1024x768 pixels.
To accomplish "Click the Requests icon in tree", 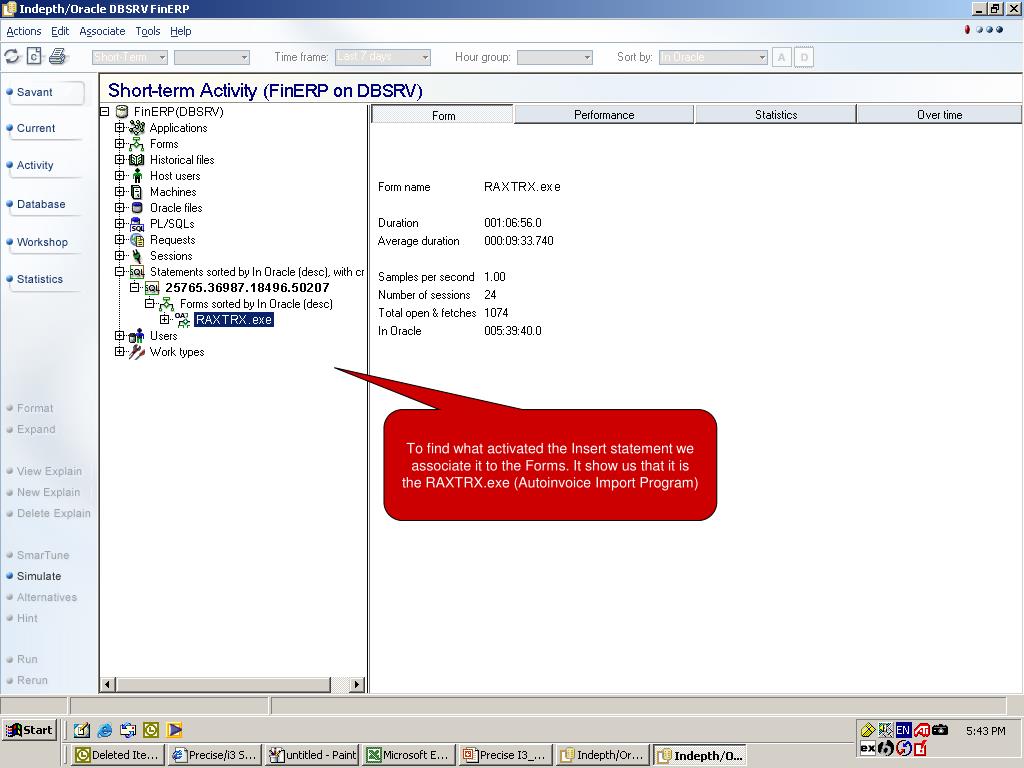I will click(x=136, y=240).
